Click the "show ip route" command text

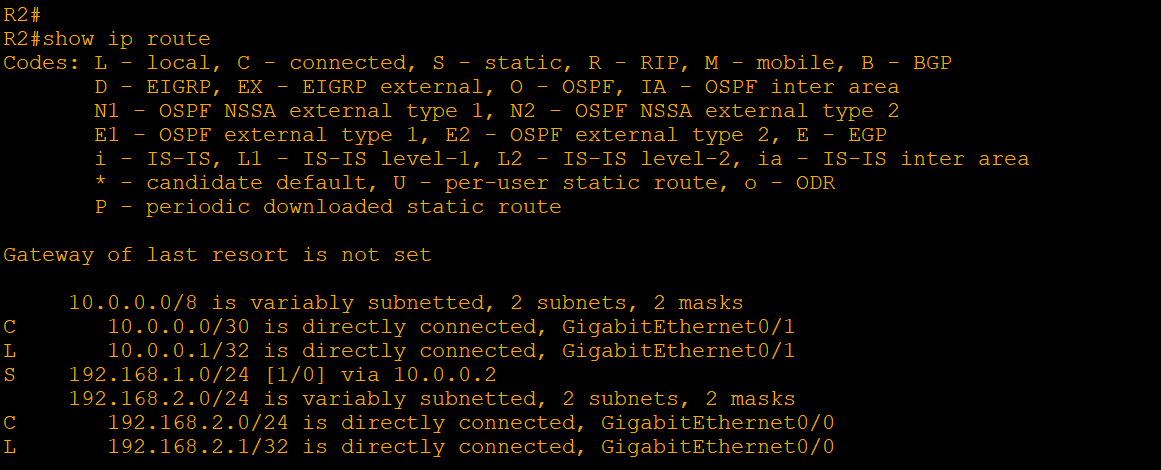click(127, 39)
